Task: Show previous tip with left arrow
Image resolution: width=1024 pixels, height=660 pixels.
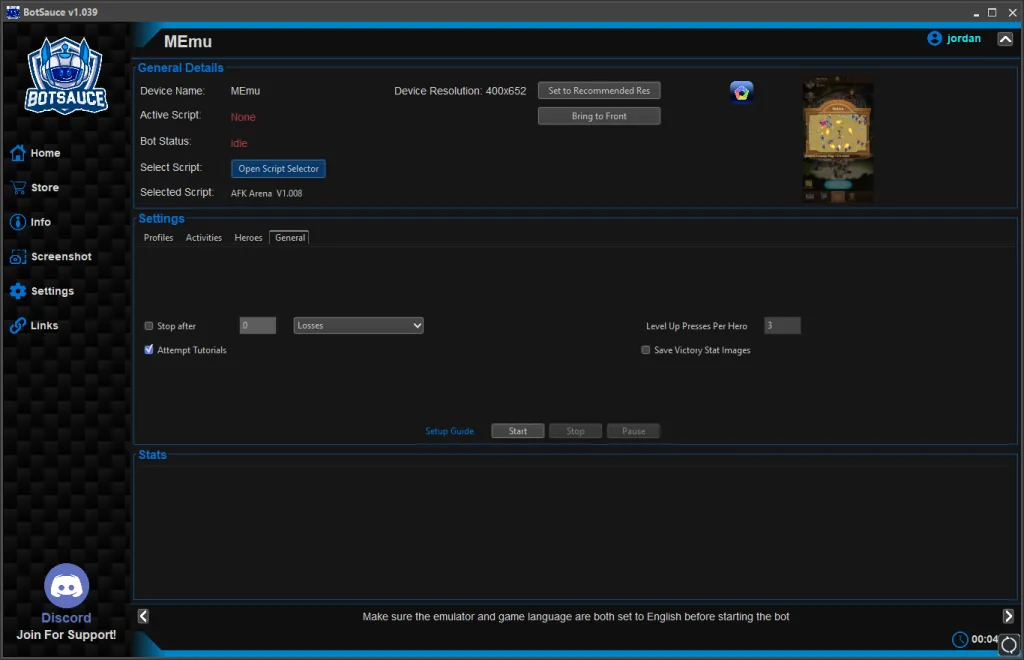Action: [x=143, y=616]
